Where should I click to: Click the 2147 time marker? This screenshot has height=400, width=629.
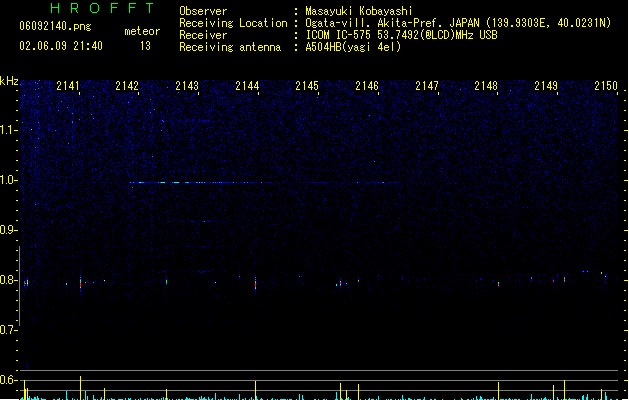pyautogui.click(x=427, y=86)
